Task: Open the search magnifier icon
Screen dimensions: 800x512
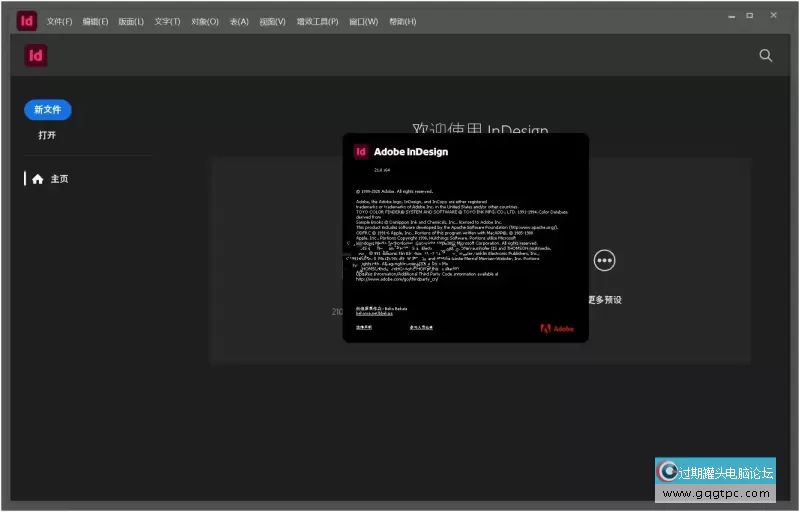Action: (x=765, y=55)
